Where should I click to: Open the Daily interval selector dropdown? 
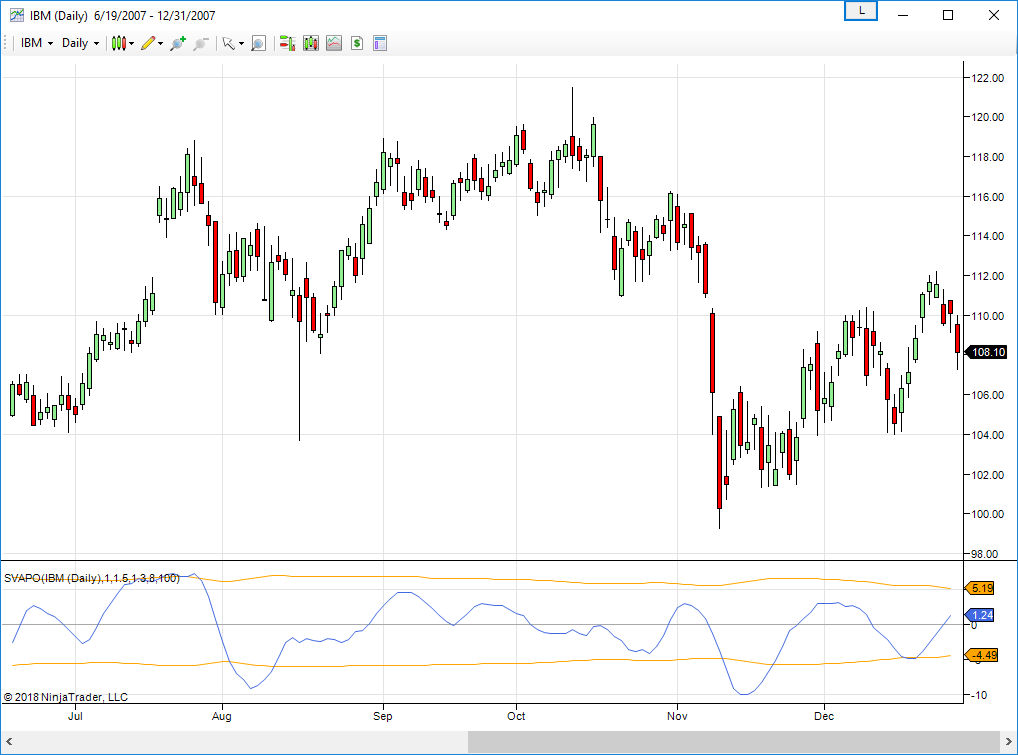[81, 43]
